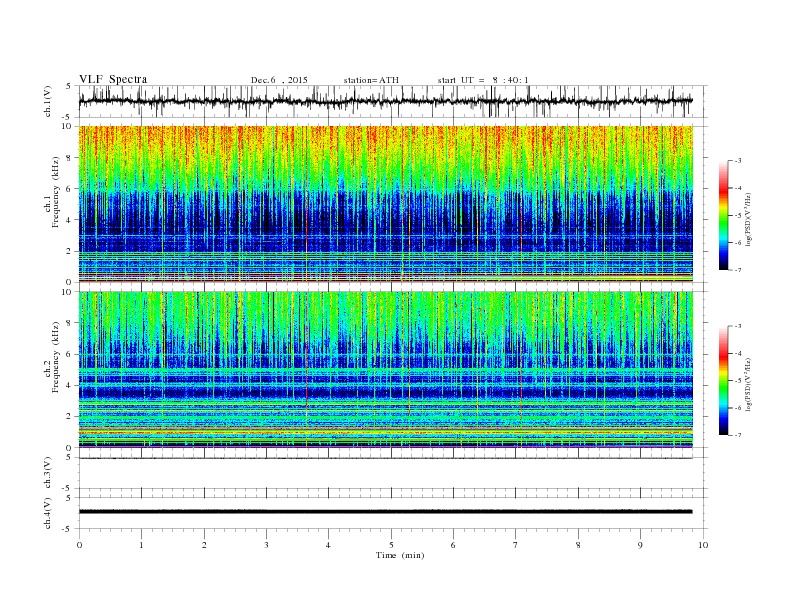The height and width of the screenshot is (612, 792).
Task: Select the "Dec.6 , 2015" date text
Action: [279, 80]
